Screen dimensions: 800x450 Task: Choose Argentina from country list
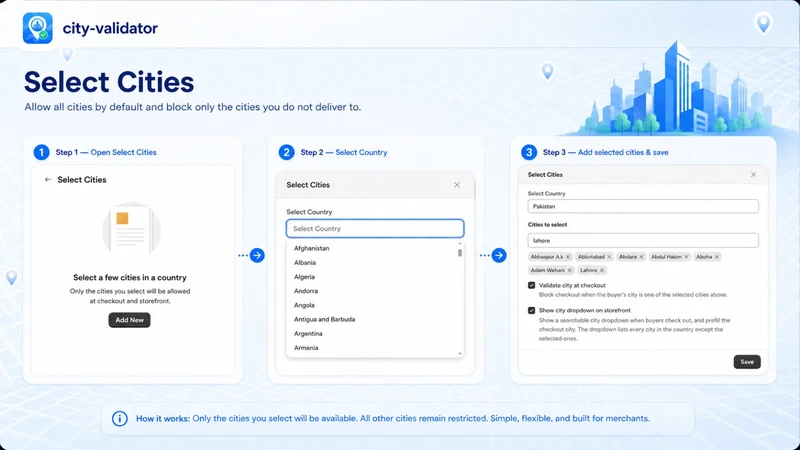coord(308,334)
